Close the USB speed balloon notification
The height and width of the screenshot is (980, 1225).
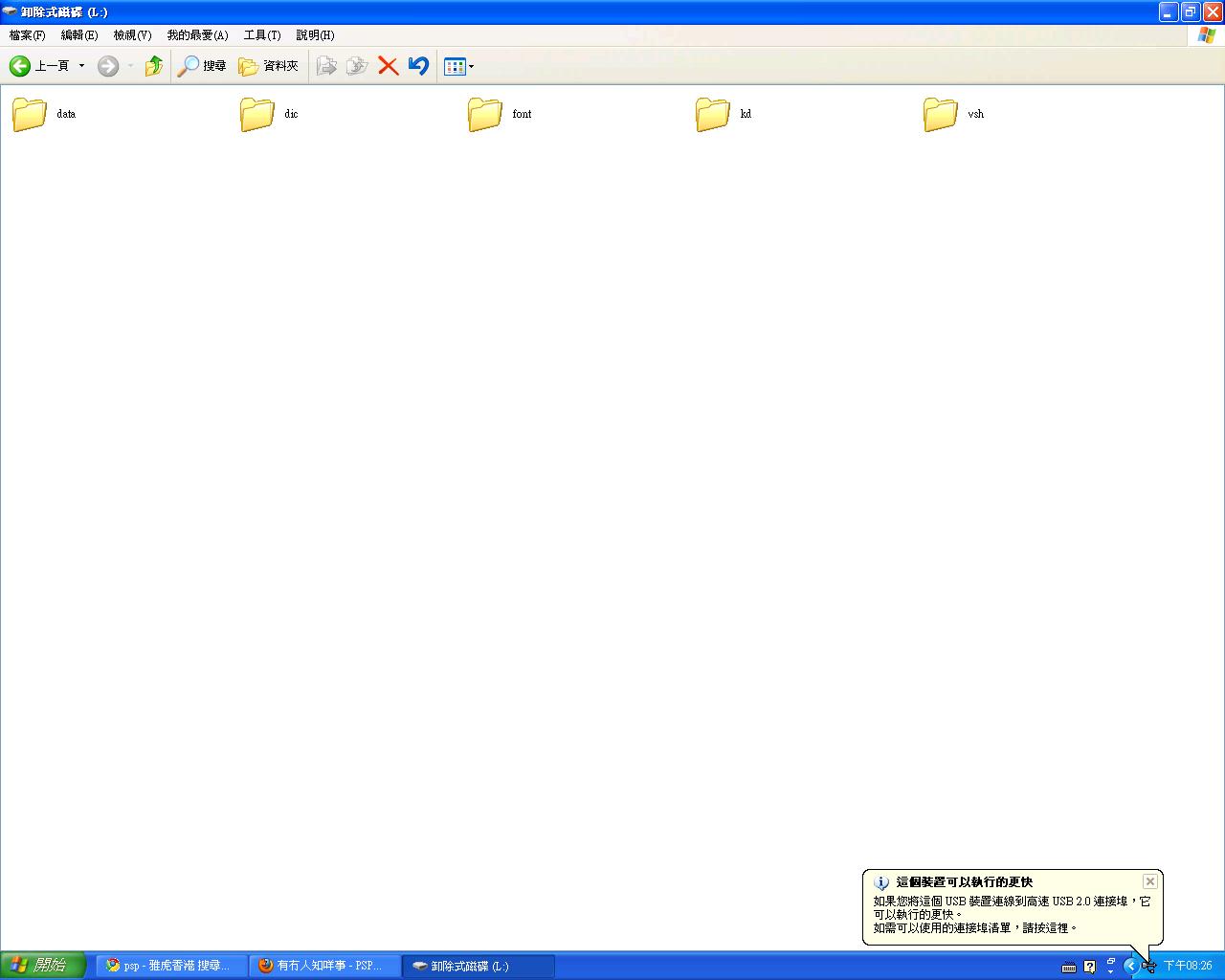tap(1150, 881)
